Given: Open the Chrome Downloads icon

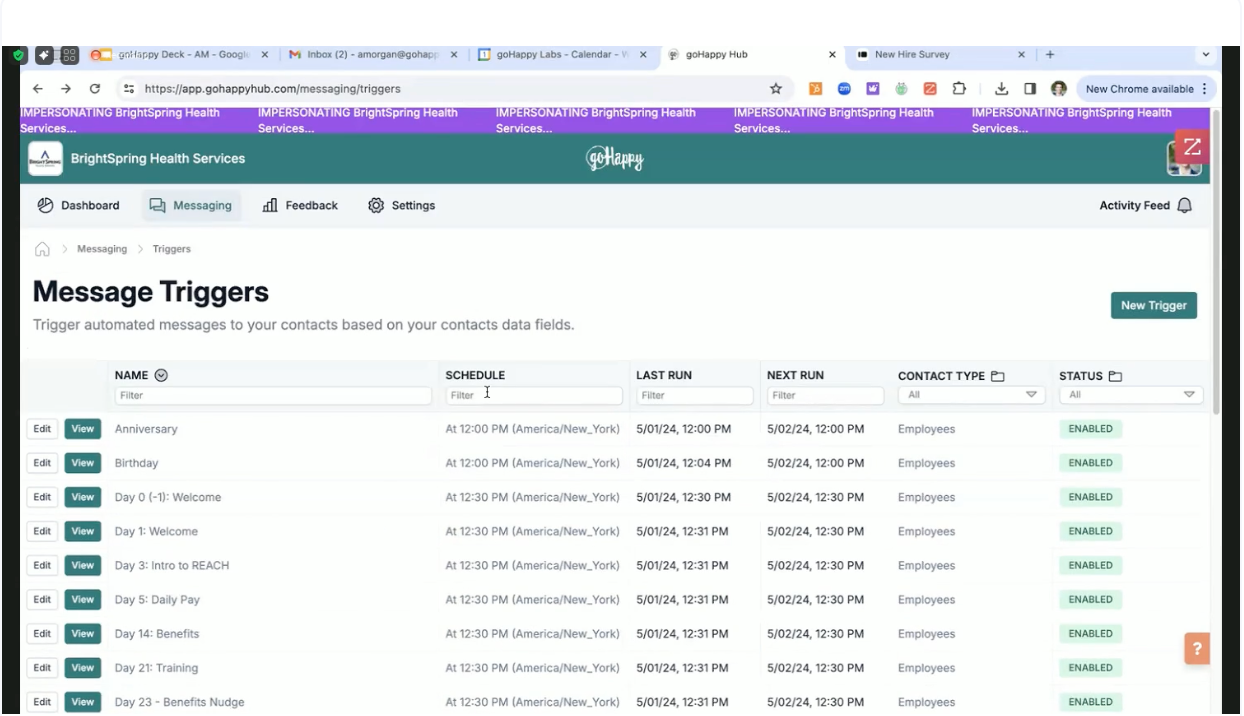Looking at the screenshot, I should pos(1001,88).
